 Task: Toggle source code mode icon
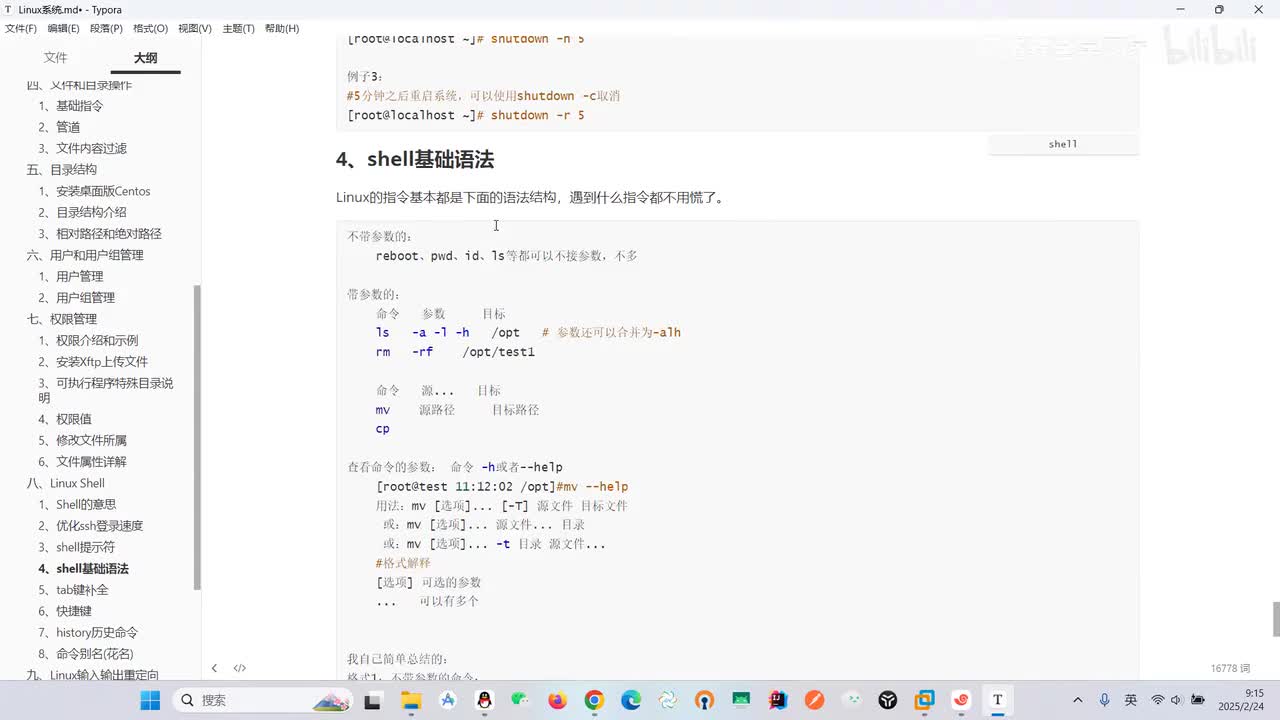pyautogui.click(x=240, y=668)
